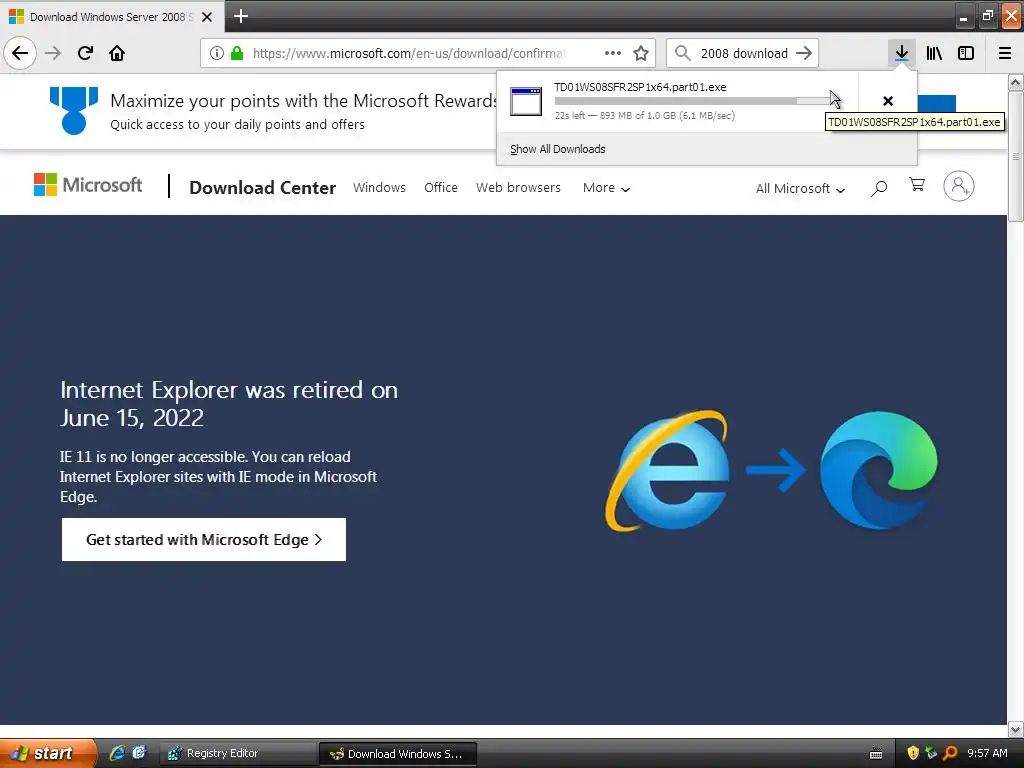Open site search magnifier on Microsoft header

point(879,188)
